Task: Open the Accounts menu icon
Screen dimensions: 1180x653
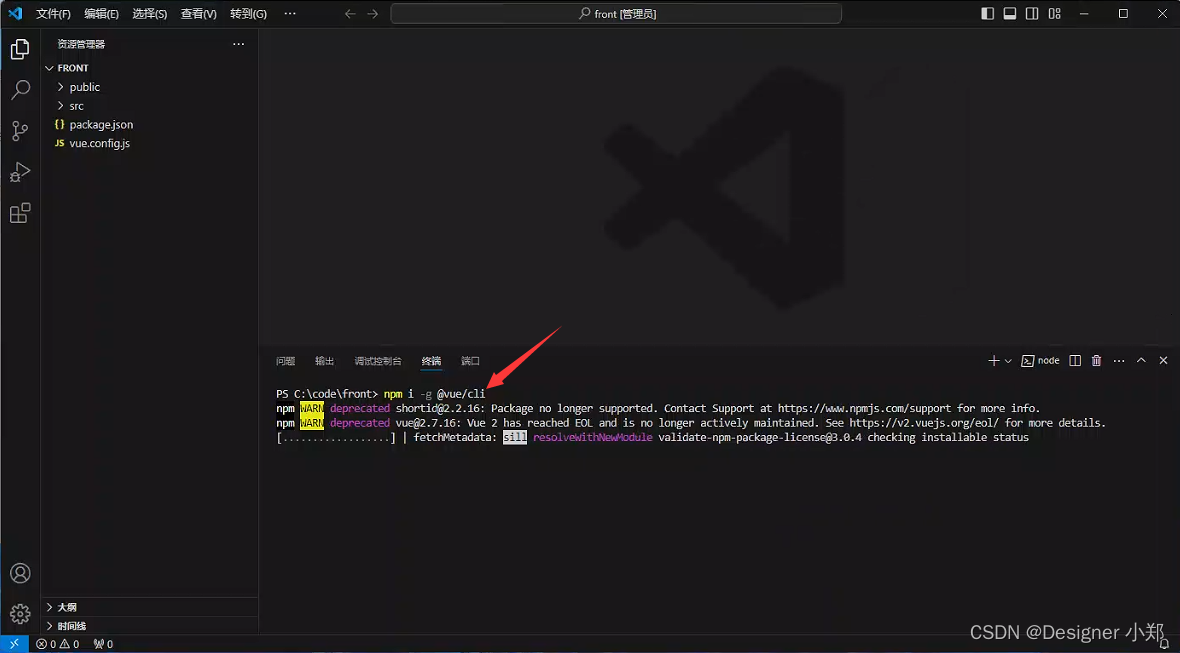Action: pyautogui.click(x=20, y=573)
